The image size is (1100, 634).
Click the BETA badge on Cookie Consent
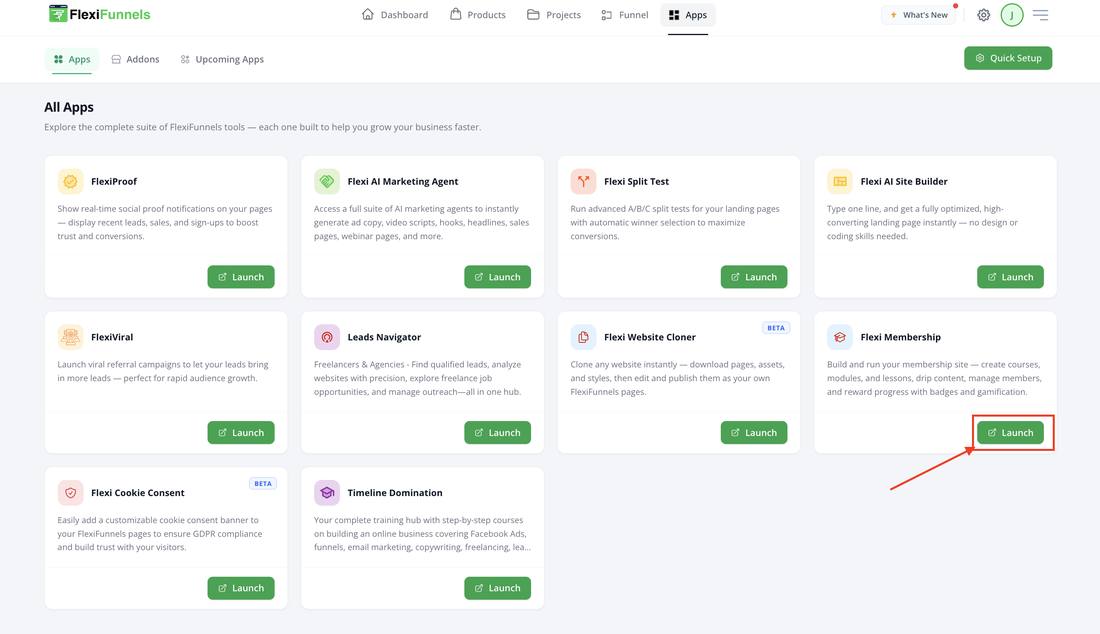pyautogui.click(x=263, y=484)
